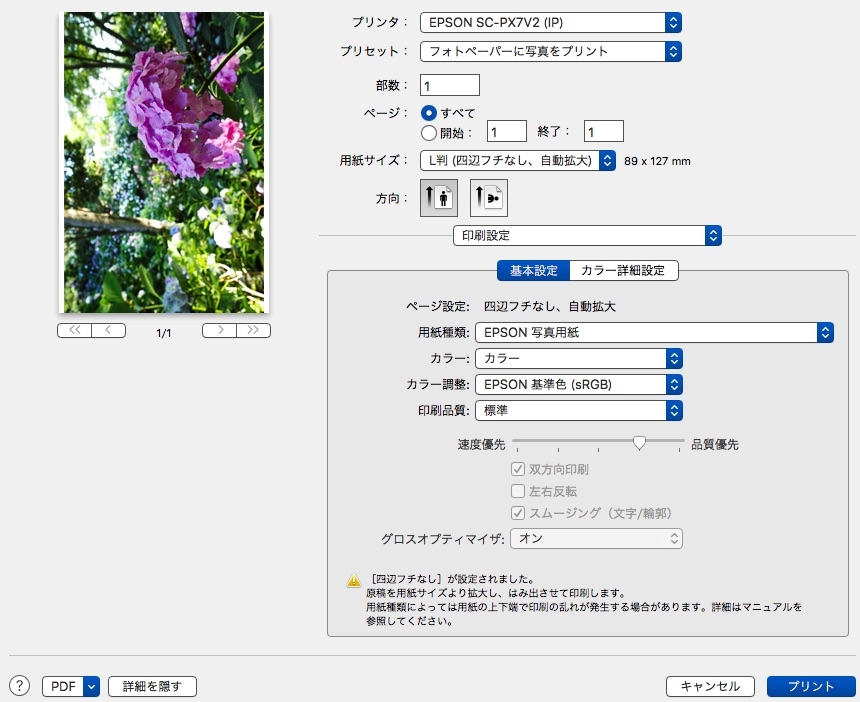860x702 pixels.
Task: Open the プリセット dropdown
Action: click(551, 52)
